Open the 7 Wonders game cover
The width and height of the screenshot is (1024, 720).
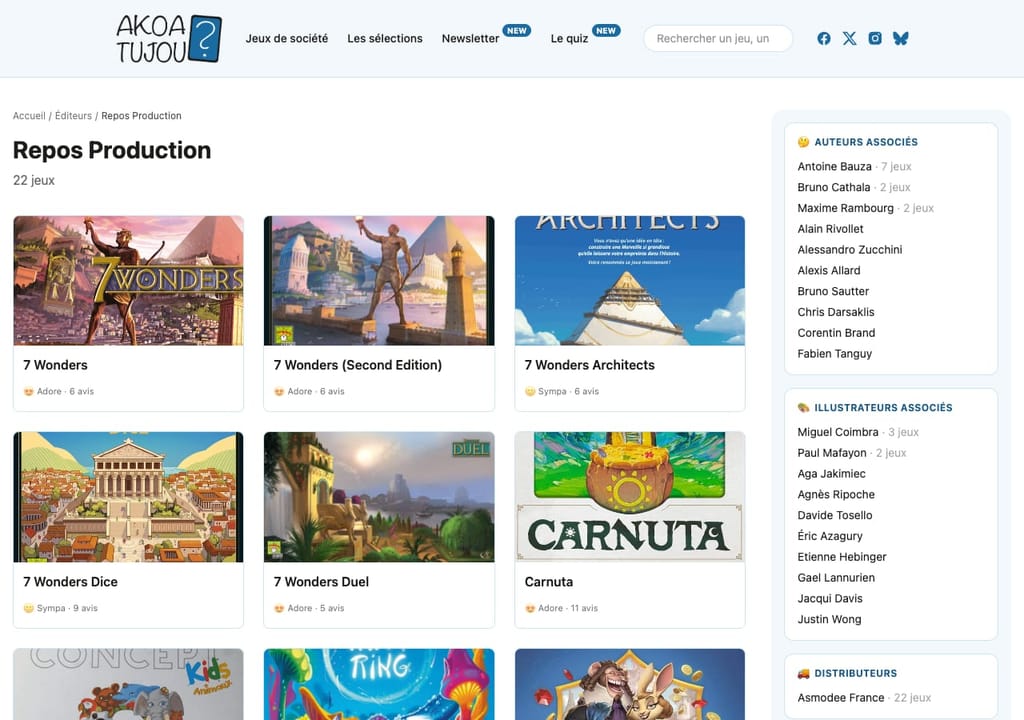(x=129, y=280)
